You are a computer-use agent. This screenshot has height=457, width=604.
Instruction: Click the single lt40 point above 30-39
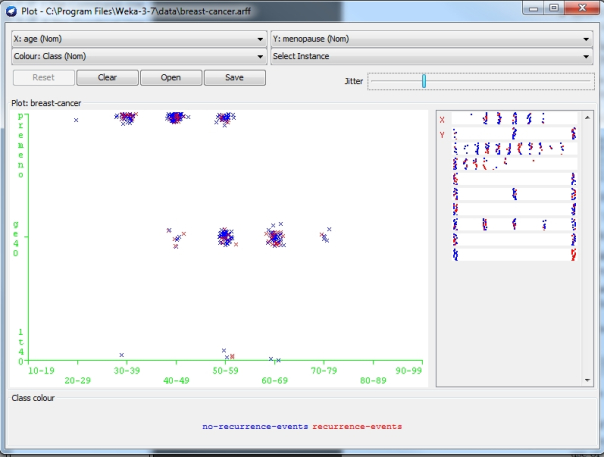(122, 355)
